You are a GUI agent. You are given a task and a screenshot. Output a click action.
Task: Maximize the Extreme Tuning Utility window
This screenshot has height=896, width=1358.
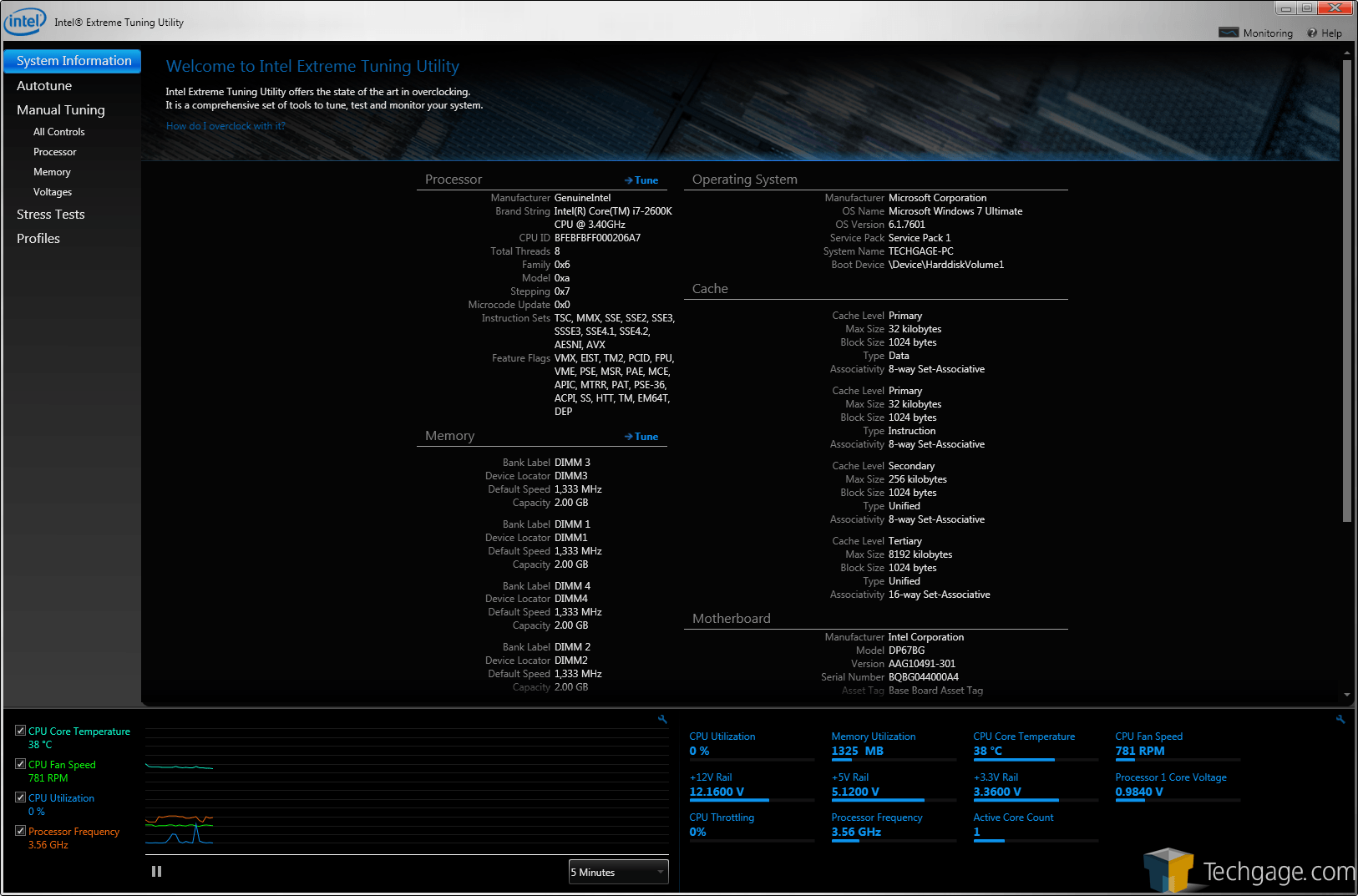click(1307, 8)
